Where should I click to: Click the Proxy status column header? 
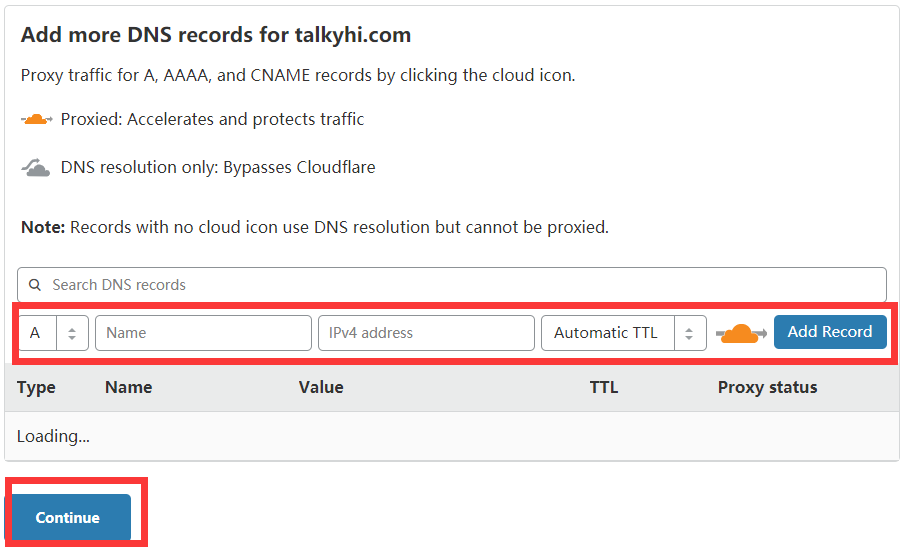767,388
